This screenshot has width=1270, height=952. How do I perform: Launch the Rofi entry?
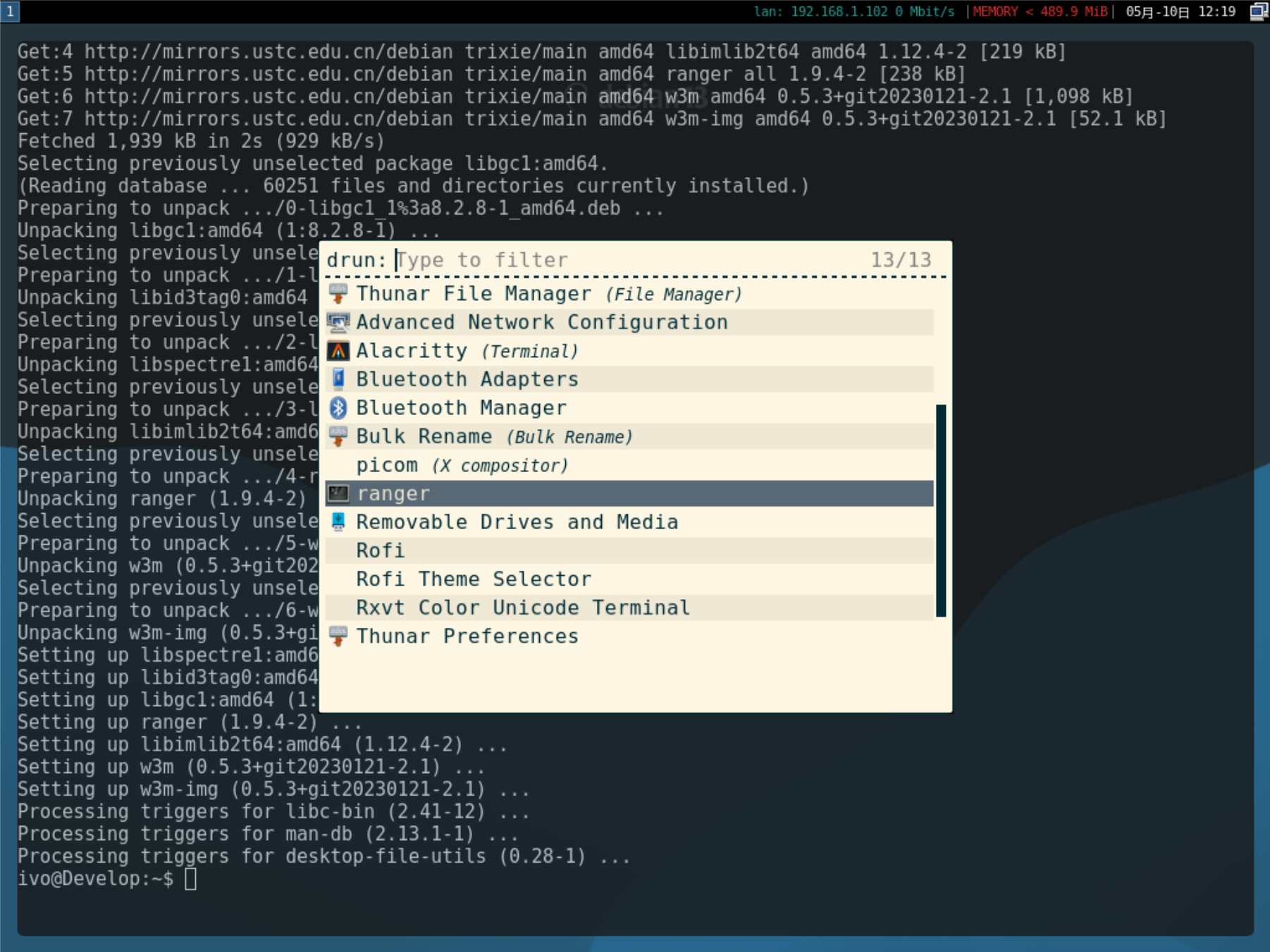point(629,550)
